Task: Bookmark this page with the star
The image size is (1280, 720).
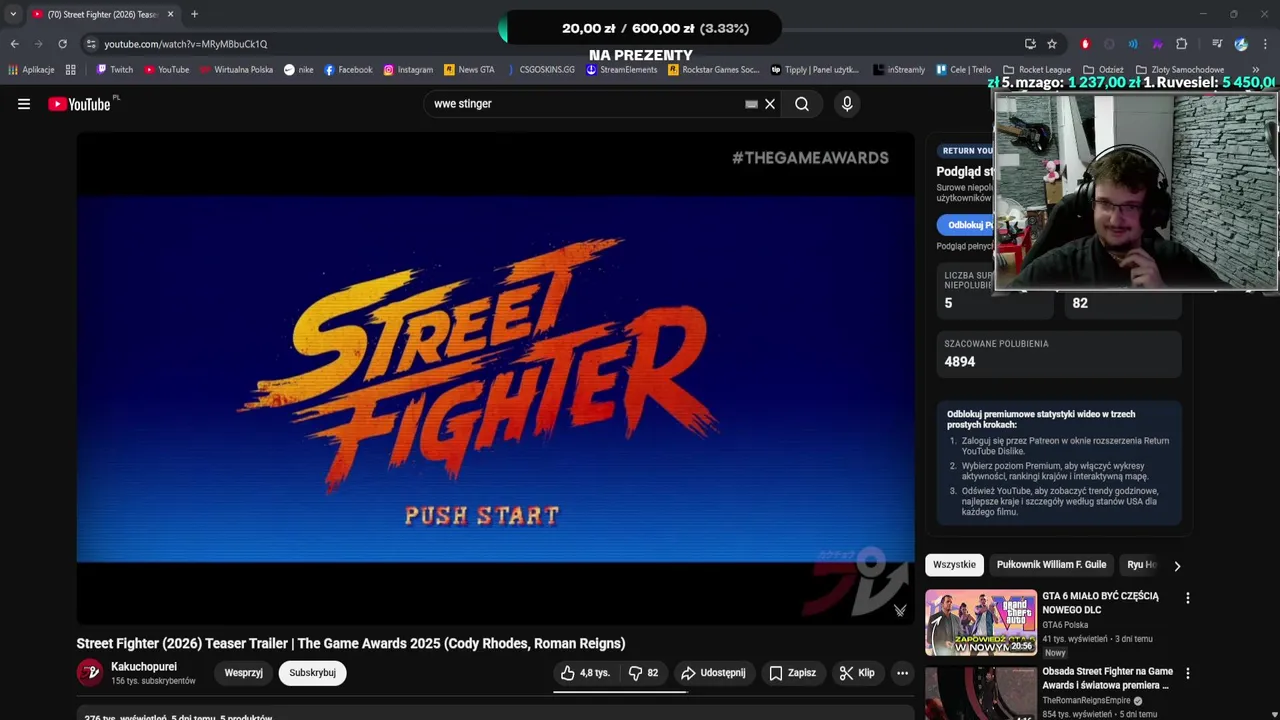Action: [1052, 44]
